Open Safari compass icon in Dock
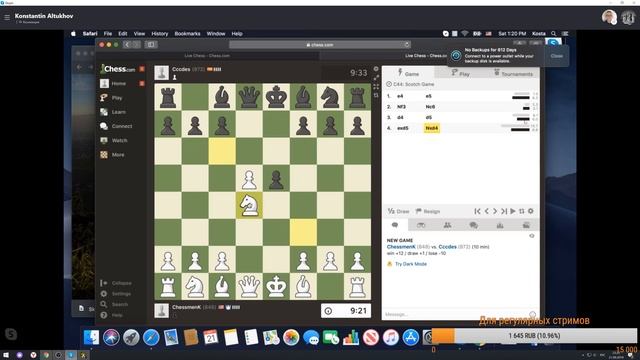 pyautogui.click(x=151, y=338)
